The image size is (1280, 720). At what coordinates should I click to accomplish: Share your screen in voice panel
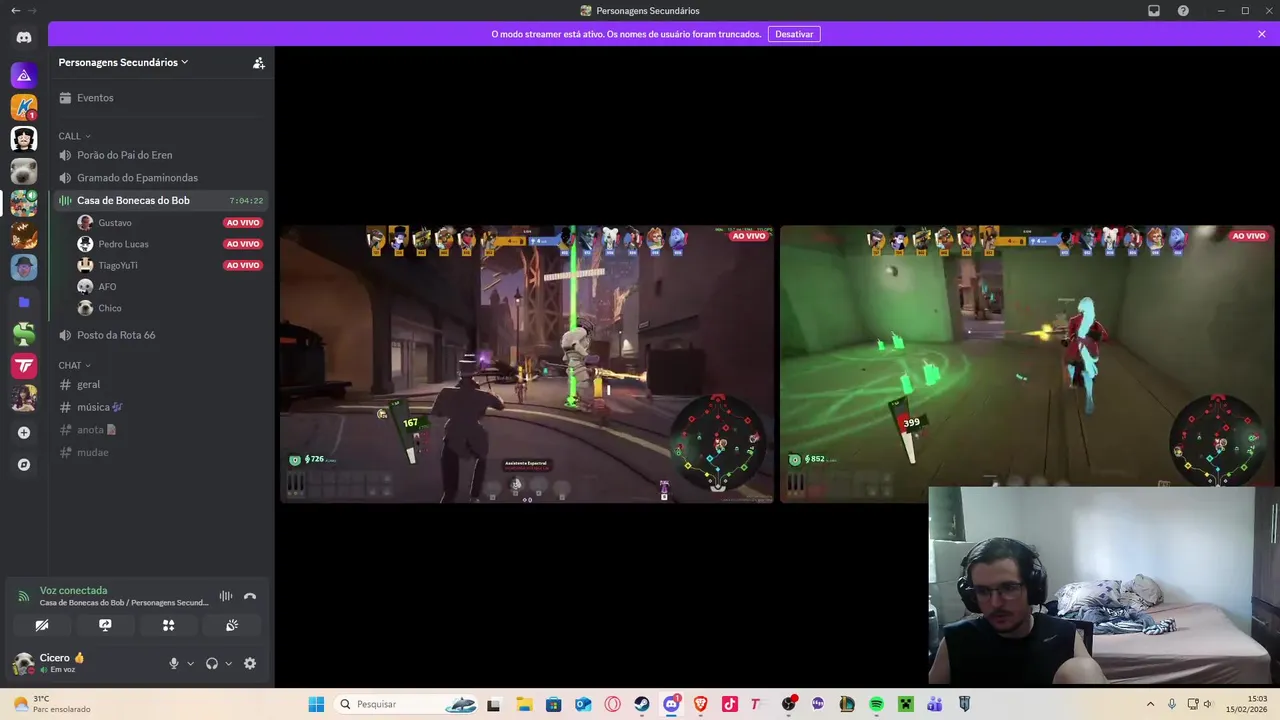tap(105, 625)
